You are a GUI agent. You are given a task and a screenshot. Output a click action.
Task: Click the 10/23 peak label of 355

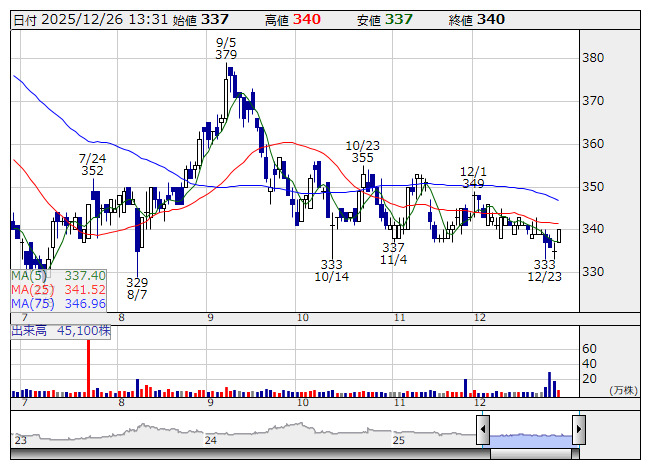click(362, 151)
